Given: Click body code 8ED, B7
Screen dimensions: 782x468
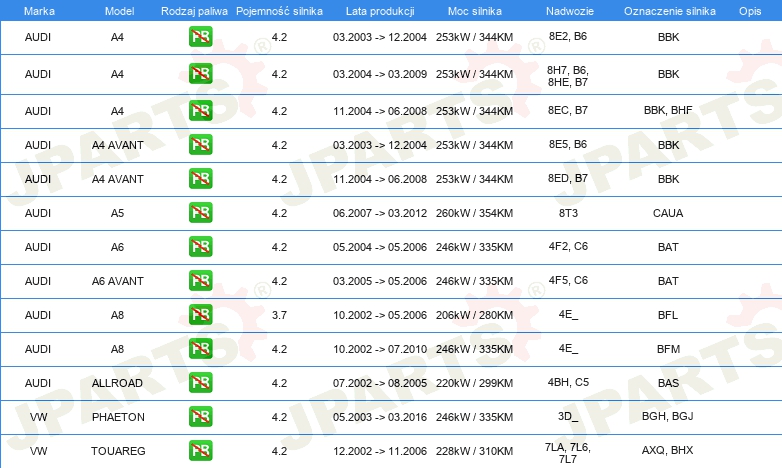Looking at the screenshot, I should click(x=568, y=178).
